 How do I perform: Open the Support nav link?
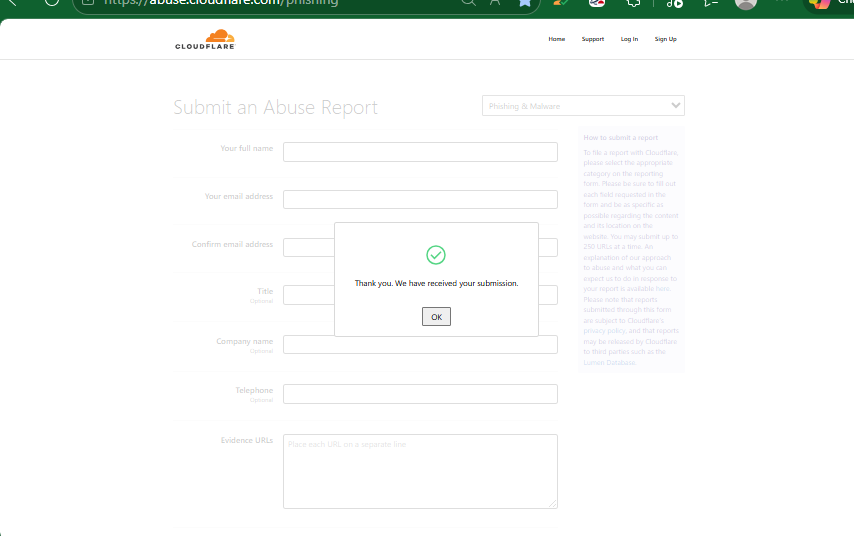point(593,39)
